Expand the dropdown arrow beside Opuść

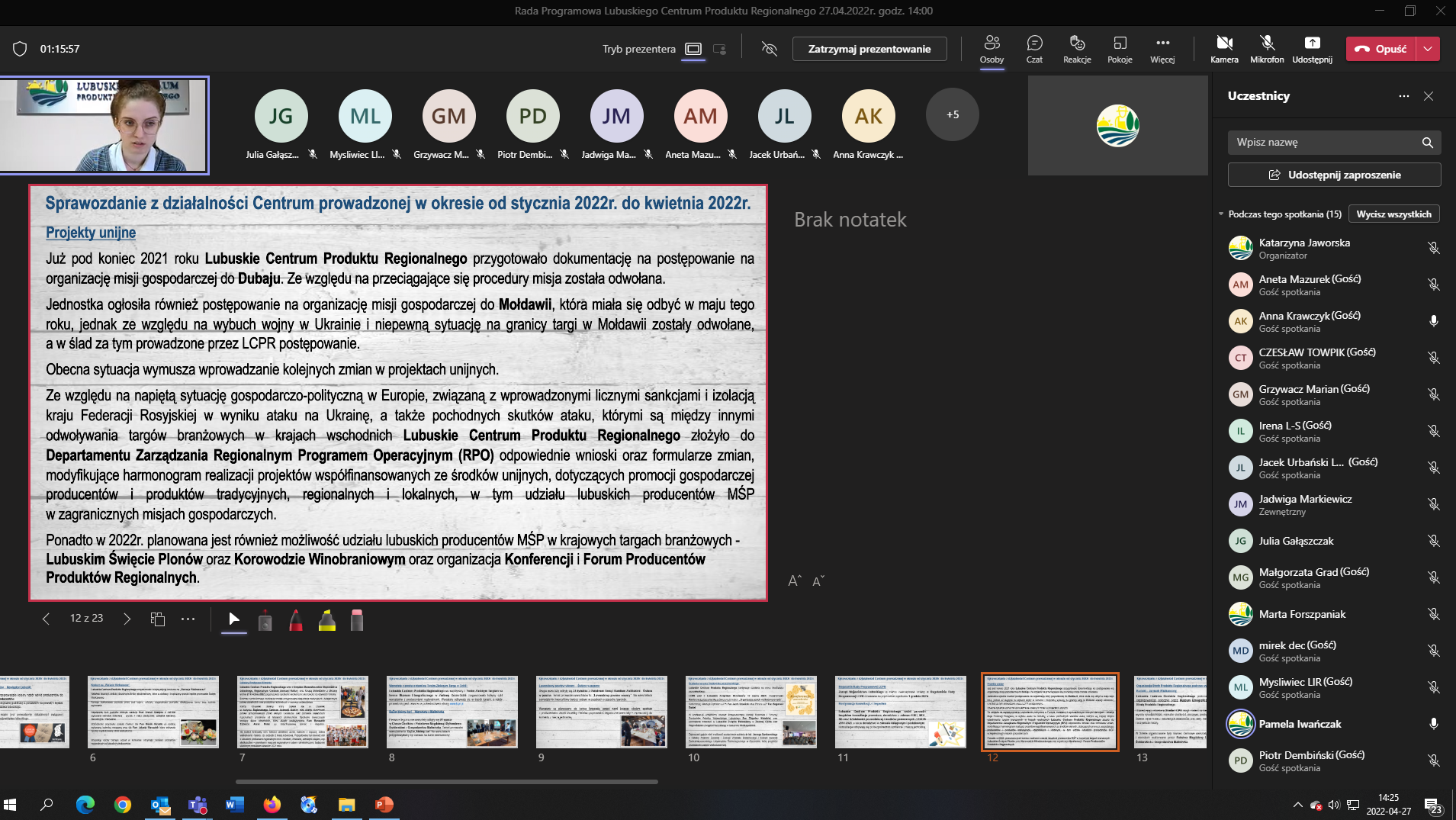click(1428, 49)
